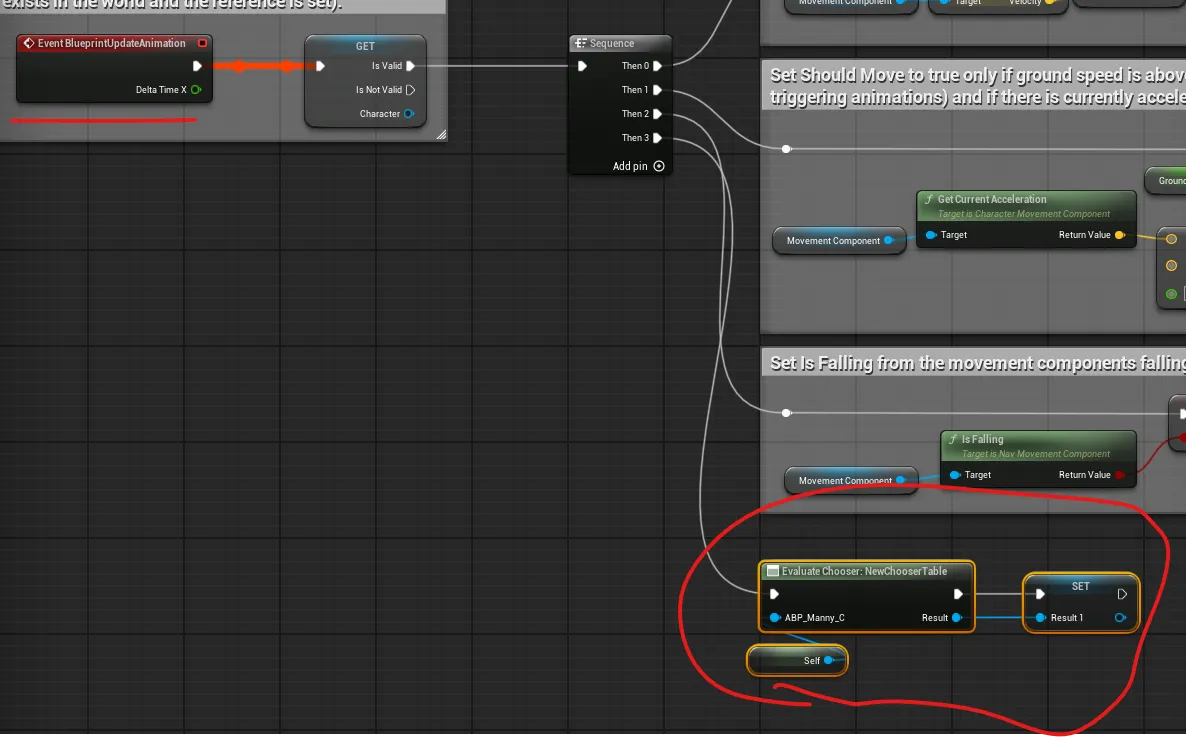
Task: Click the Then 1 exec output pin
Action: [x=657, y=89]
